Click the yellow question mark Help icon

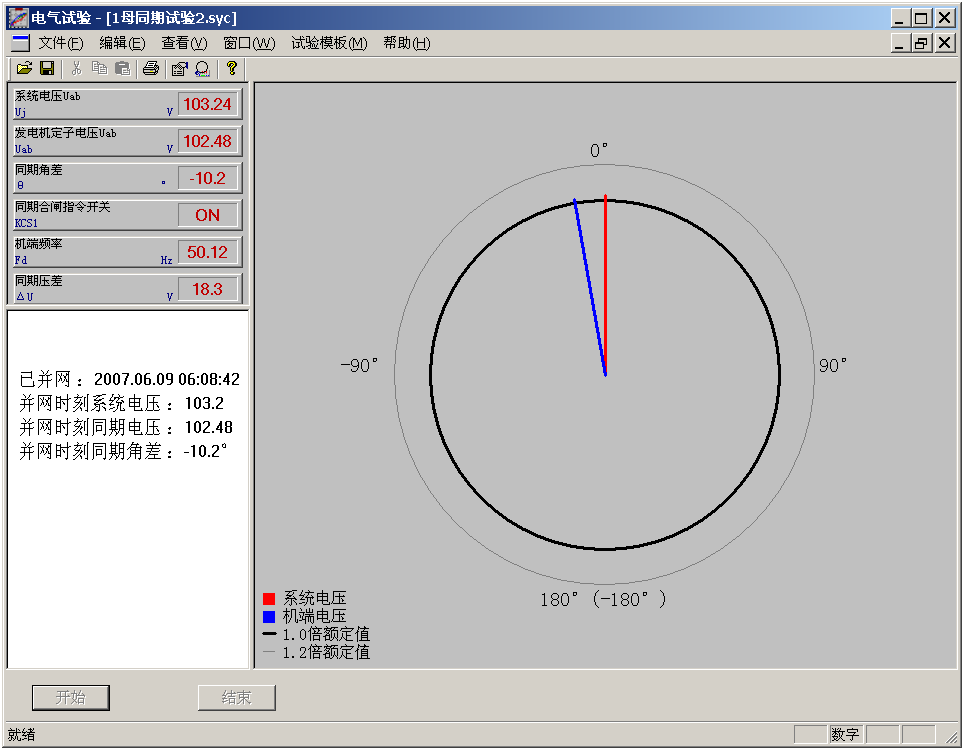coord(231,68)
